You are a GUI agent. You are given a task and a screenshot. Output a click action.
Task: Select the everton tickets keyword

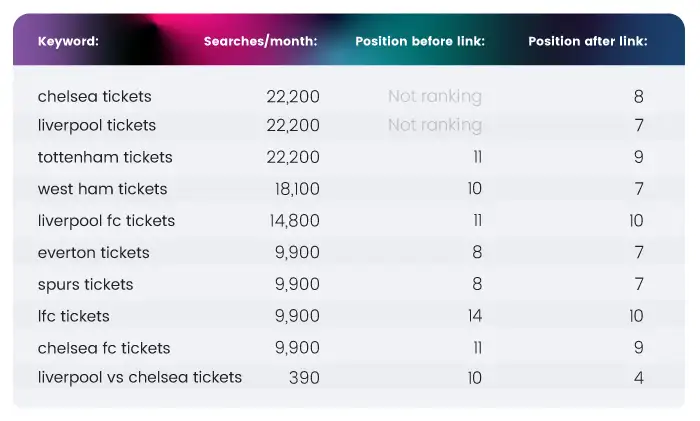click(94, 253)
